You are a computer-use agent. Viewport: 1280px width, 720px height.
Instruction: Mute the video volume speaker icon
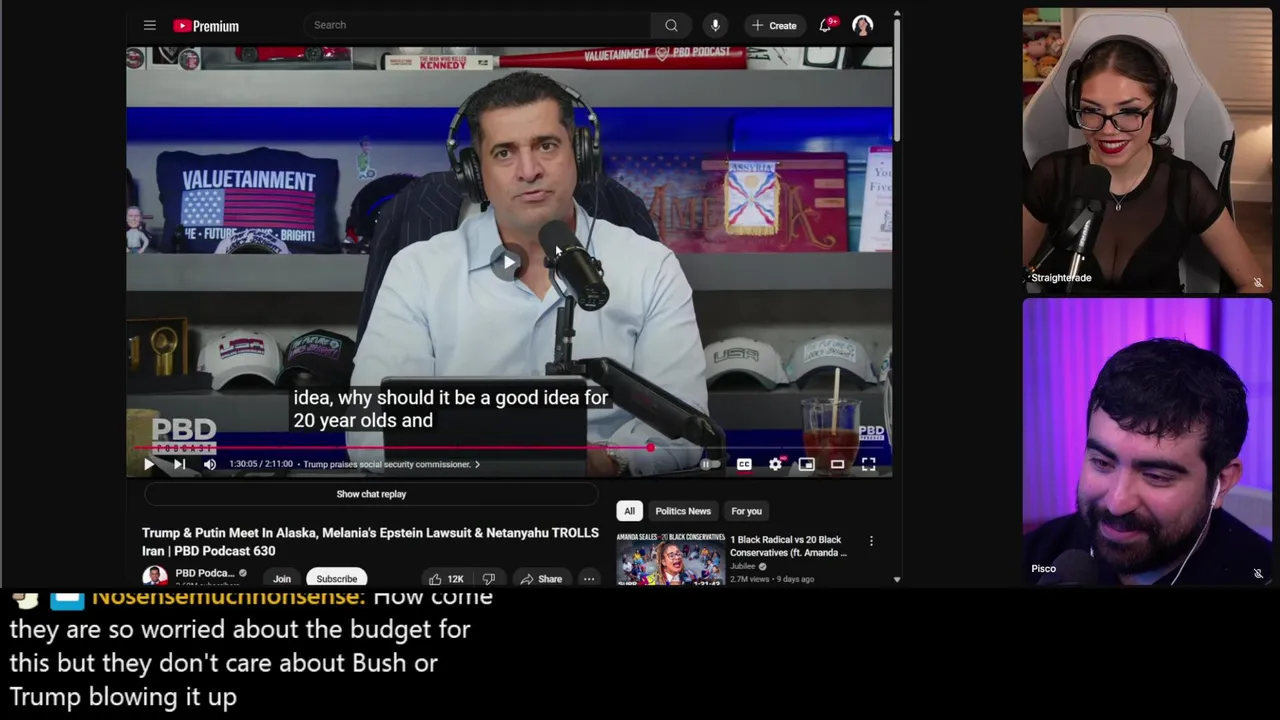[x=209, y=464]
